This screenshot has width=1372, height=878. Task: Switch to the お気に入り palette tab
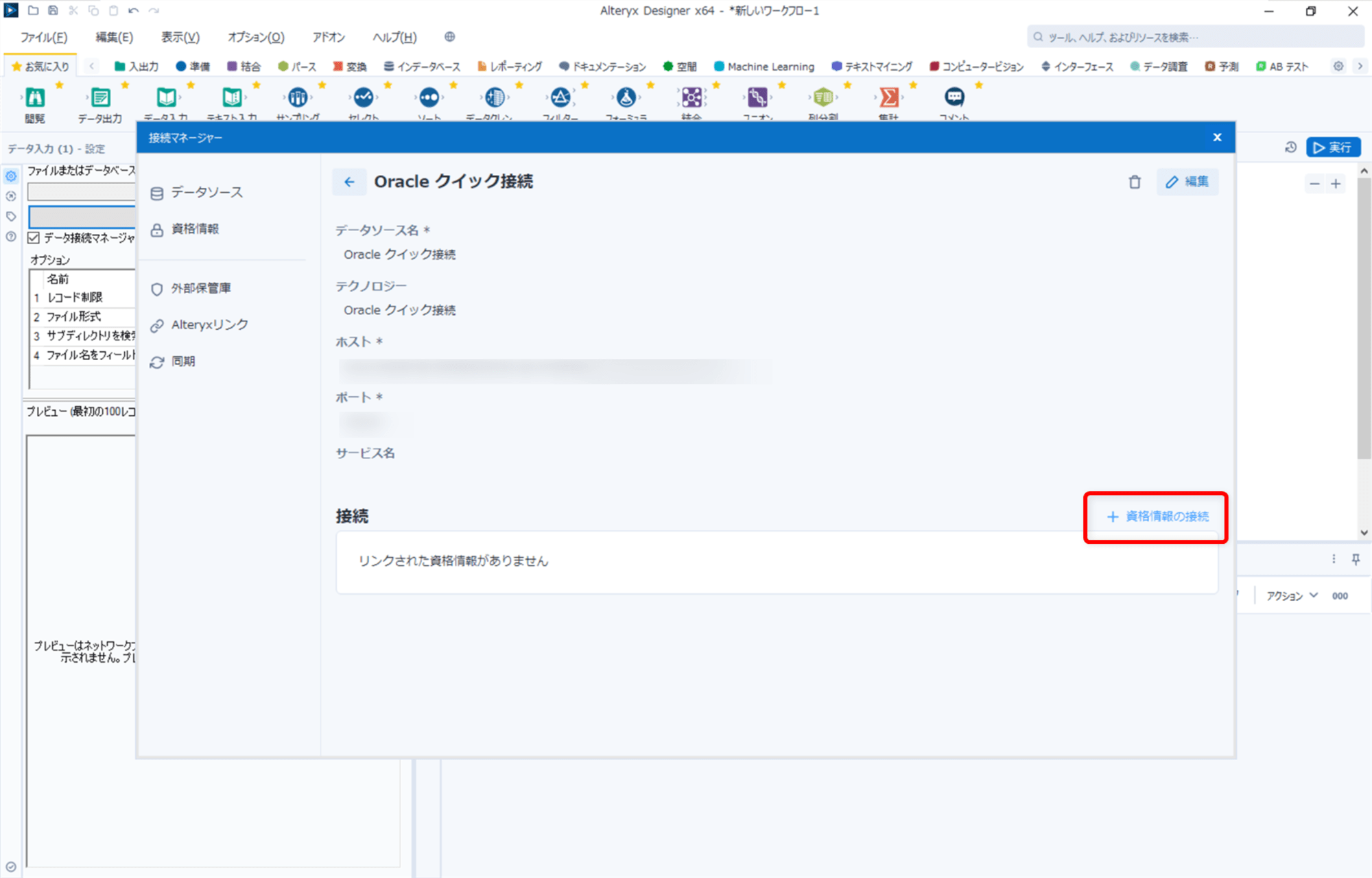pos(40,67)
